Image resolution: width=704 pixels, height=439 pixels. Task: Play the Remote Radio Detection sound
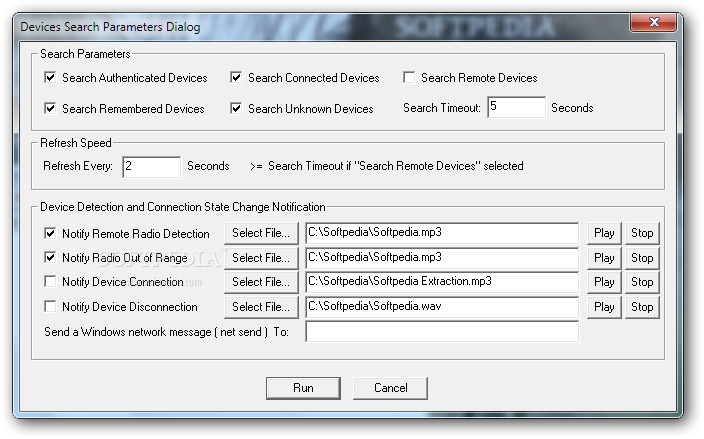point(604,233)
